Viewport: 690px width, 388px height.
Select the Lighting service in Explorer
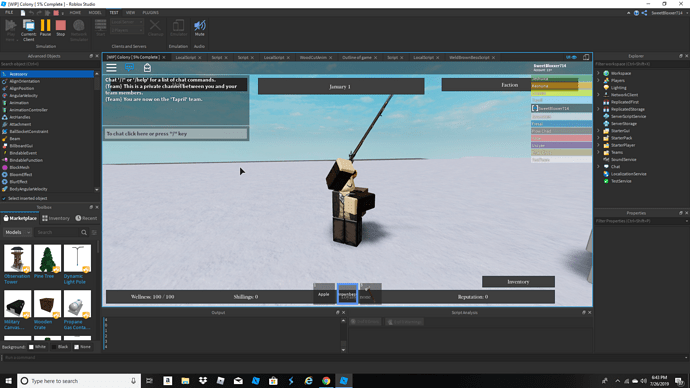[x=618, y=88]
